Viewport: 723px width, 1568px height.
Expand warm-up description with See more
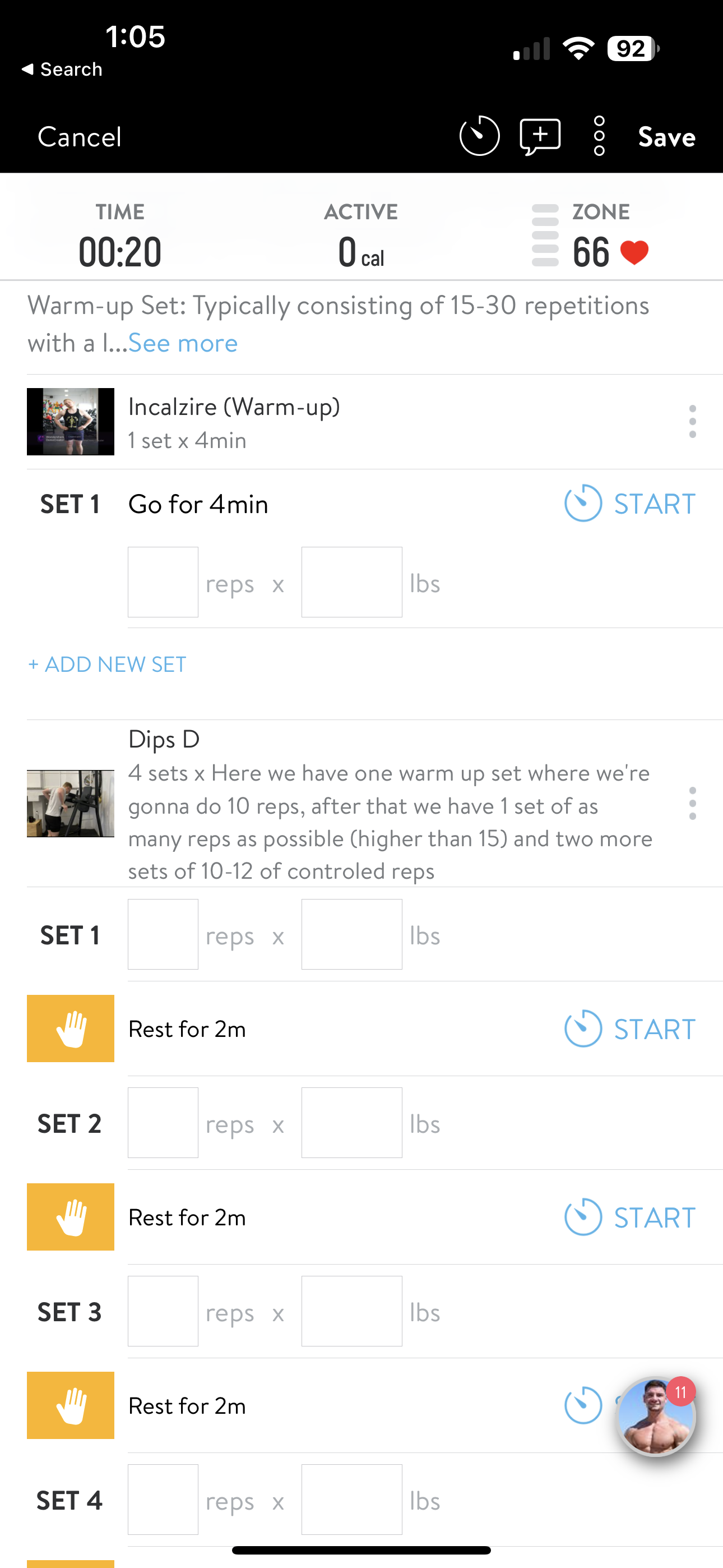point(183,343)
